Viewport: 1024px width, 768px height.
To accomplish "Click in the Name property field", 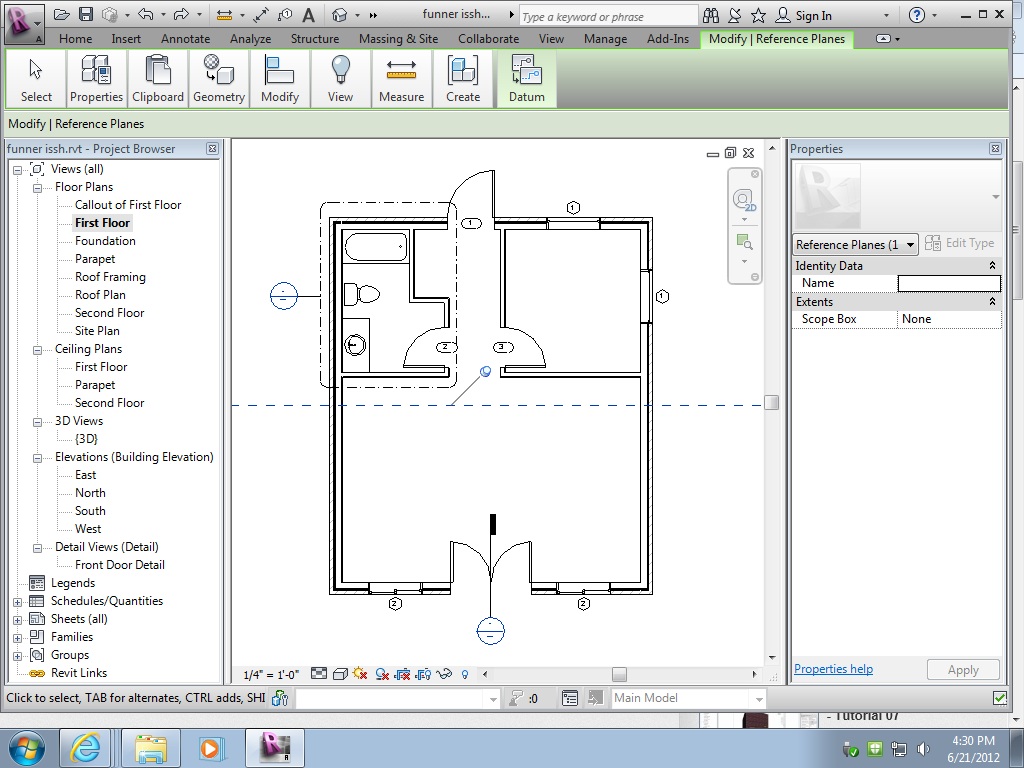I will (949, 283).
